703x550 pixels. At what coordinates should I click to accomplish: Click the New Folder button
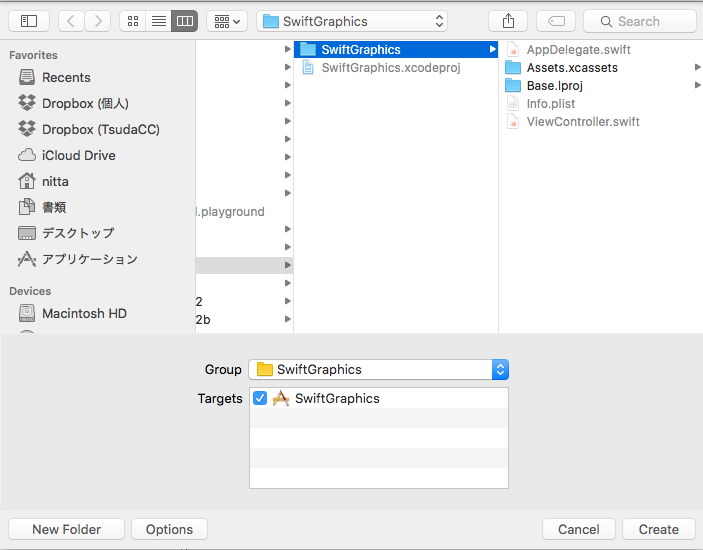coord(66,529)
